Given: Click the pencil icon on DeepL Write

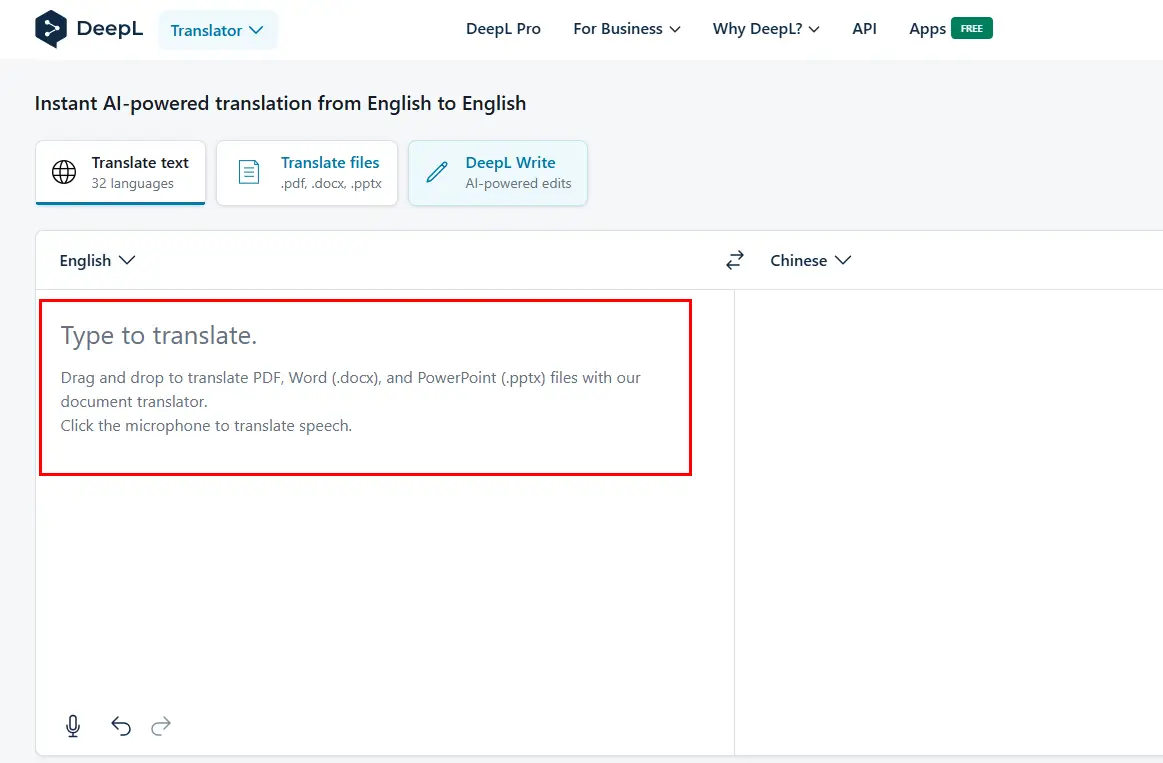Looking at the screenshot, I should coord(437,172).
